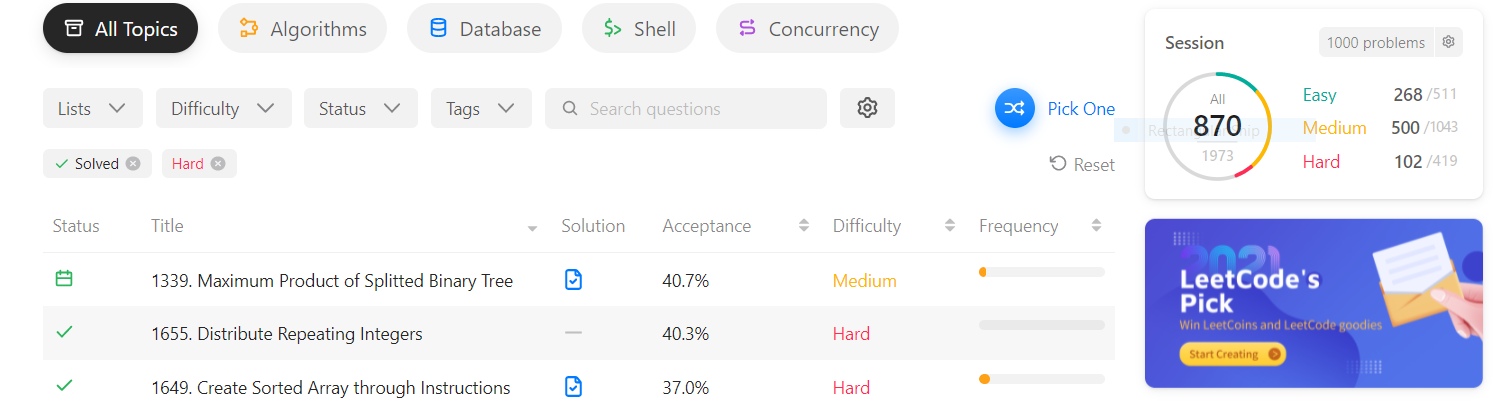Select the Database topic tab
This screenshot has width=1493, height=401.
[x=485, y=29]
